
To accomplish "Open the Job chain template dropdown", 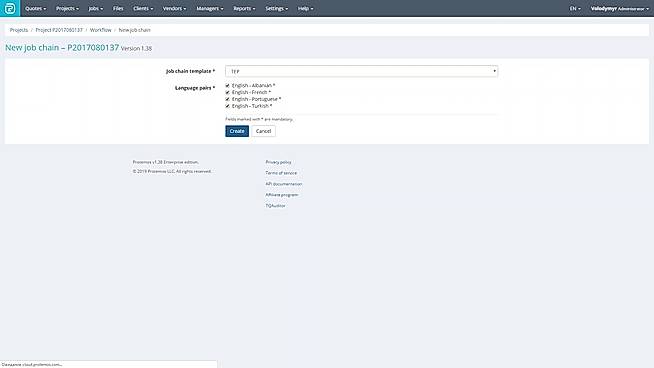I will (x=361, y=71).
